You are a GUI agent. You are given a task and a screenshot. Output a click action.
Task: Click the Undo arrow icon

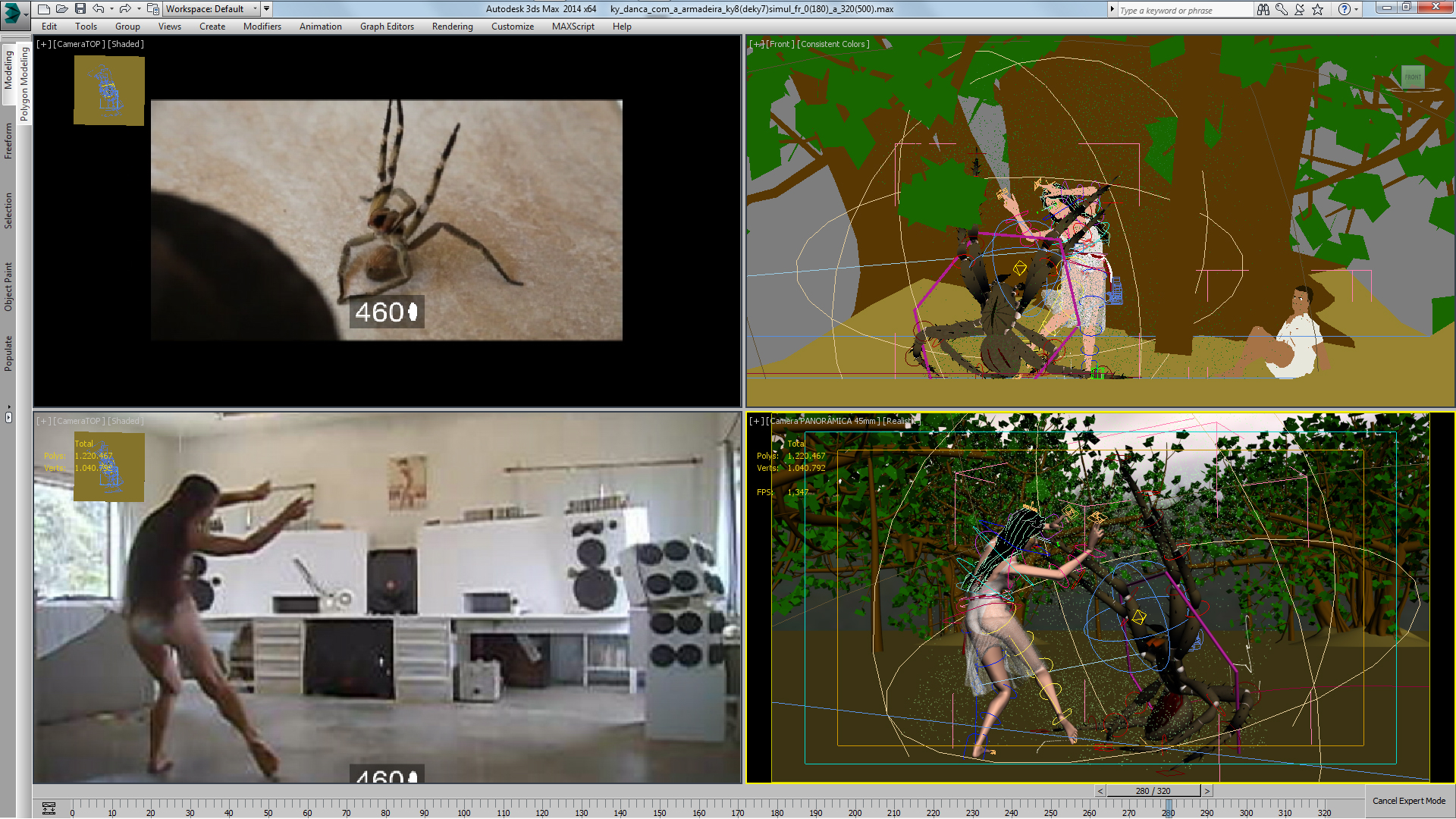(99, 9)
